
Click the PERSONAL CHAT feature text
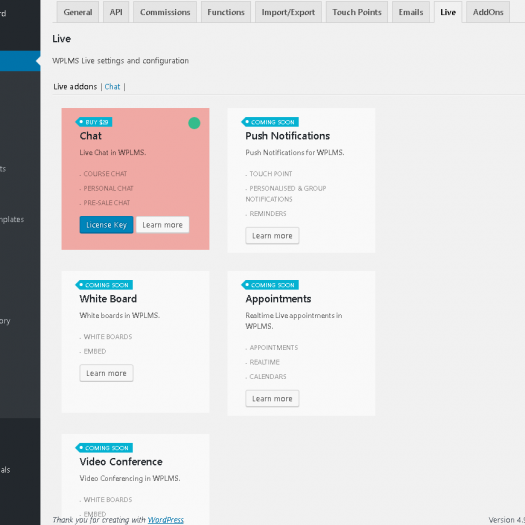point(108,188)
